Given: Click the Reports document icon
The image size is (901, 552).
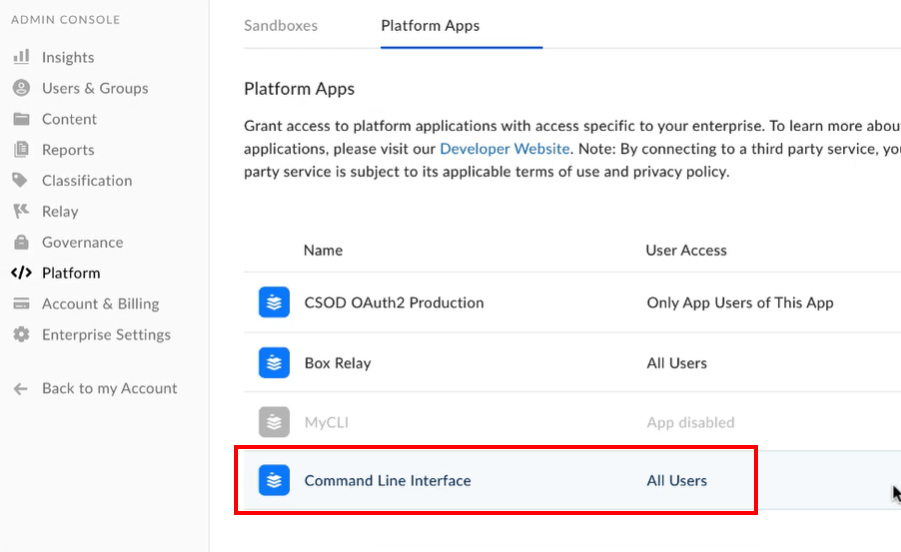Looking at the screenshot, I should pos(21,149).
